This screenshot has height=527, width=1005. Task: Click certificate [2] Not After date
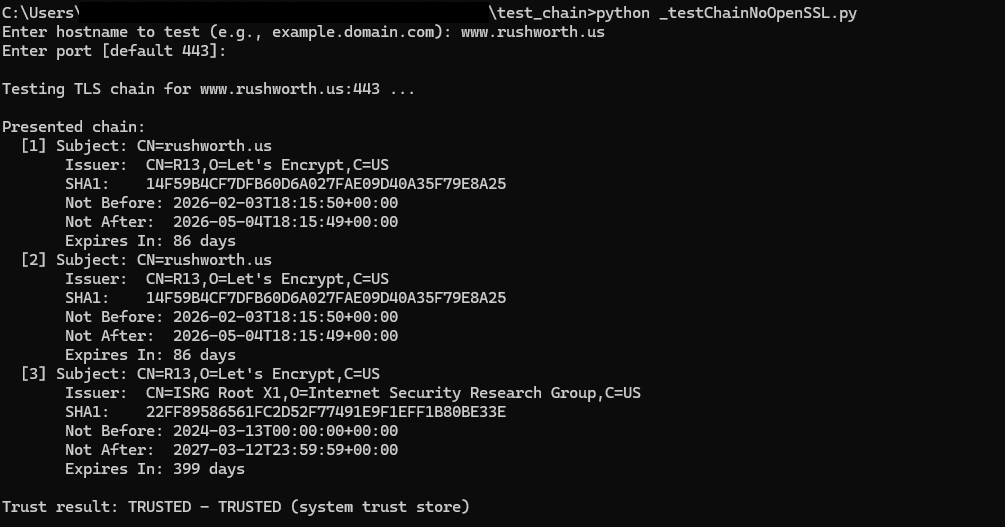285,336
